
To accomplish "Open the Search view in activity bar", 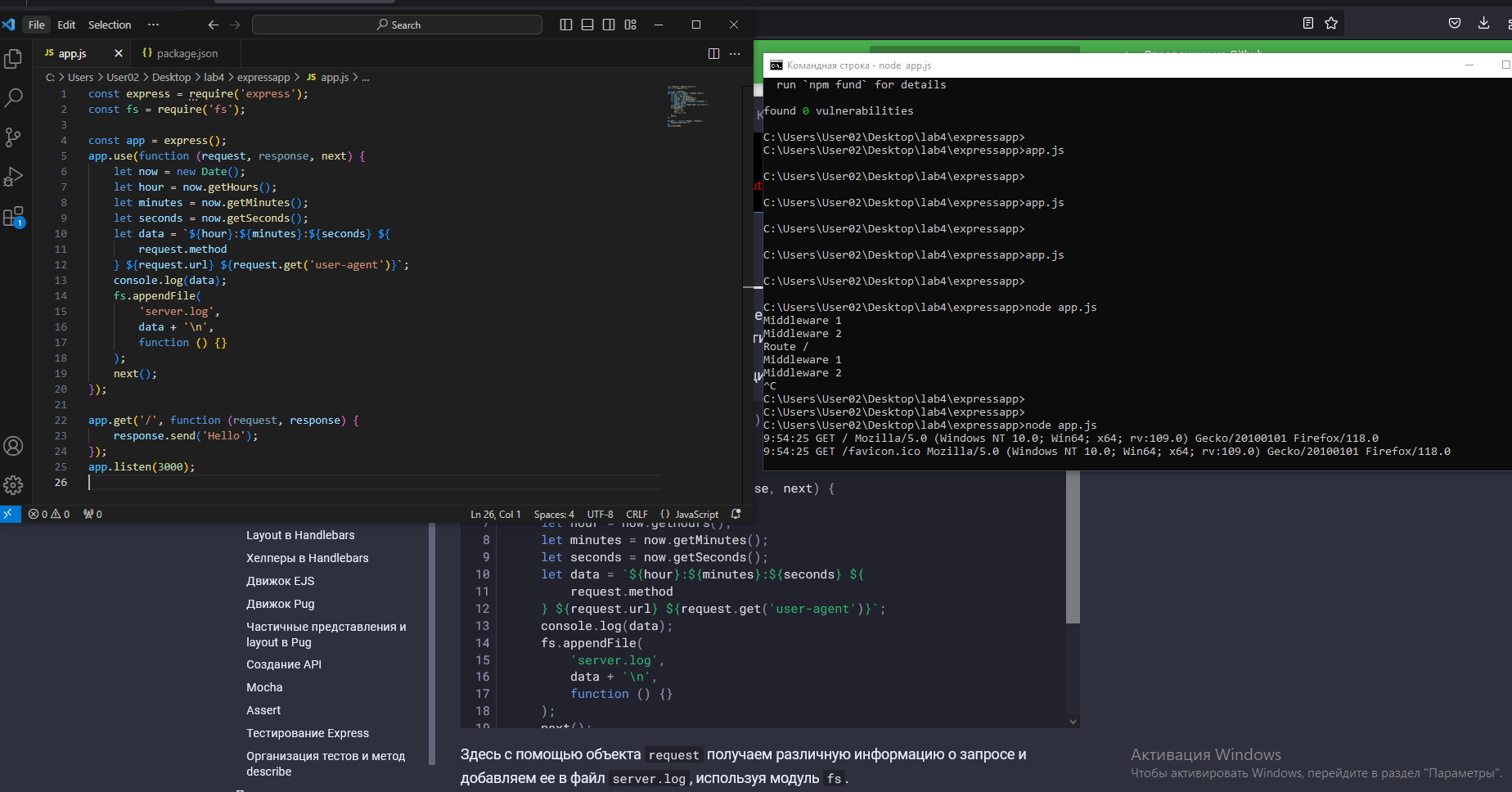I will (x=13, y=98).
